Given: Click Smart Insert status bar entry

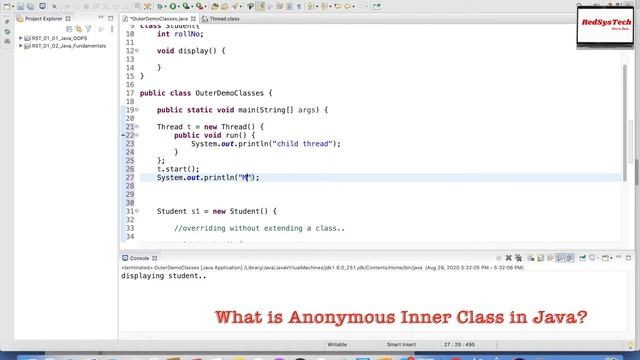Looking at the screenshot, I should [x=401, y=344].
